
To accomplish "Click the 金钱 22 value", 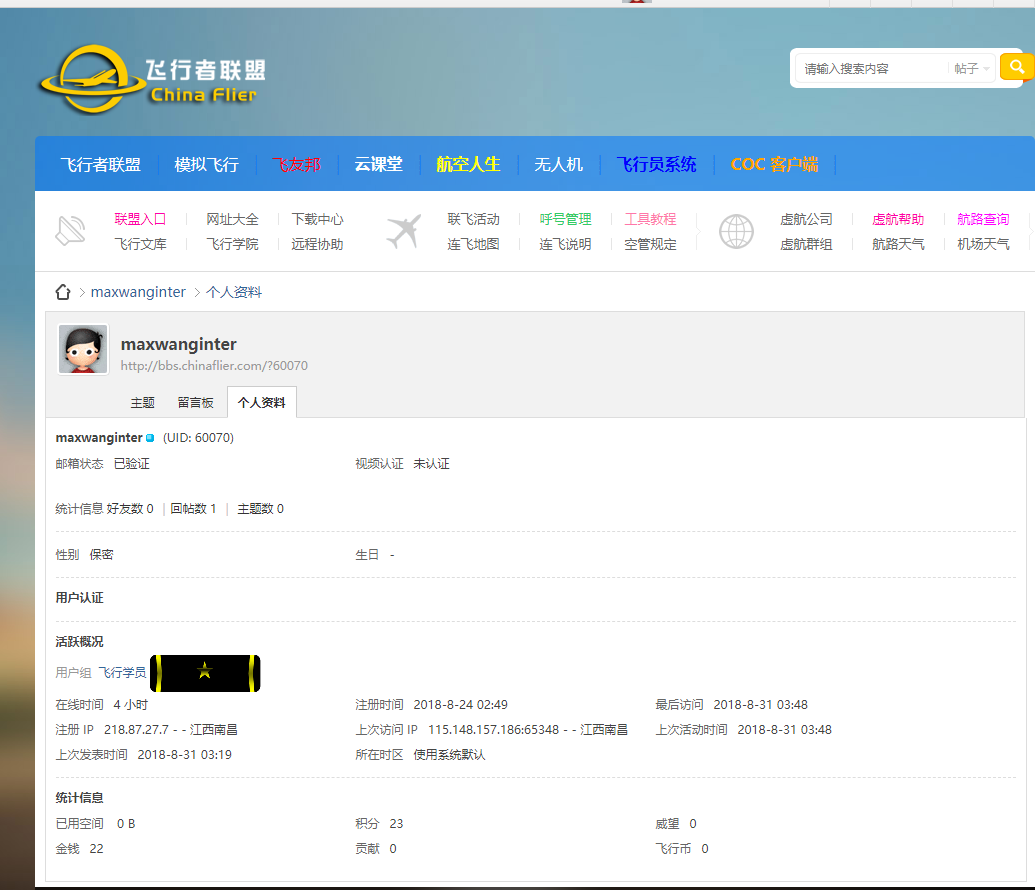I will click(x=96, y=848).
